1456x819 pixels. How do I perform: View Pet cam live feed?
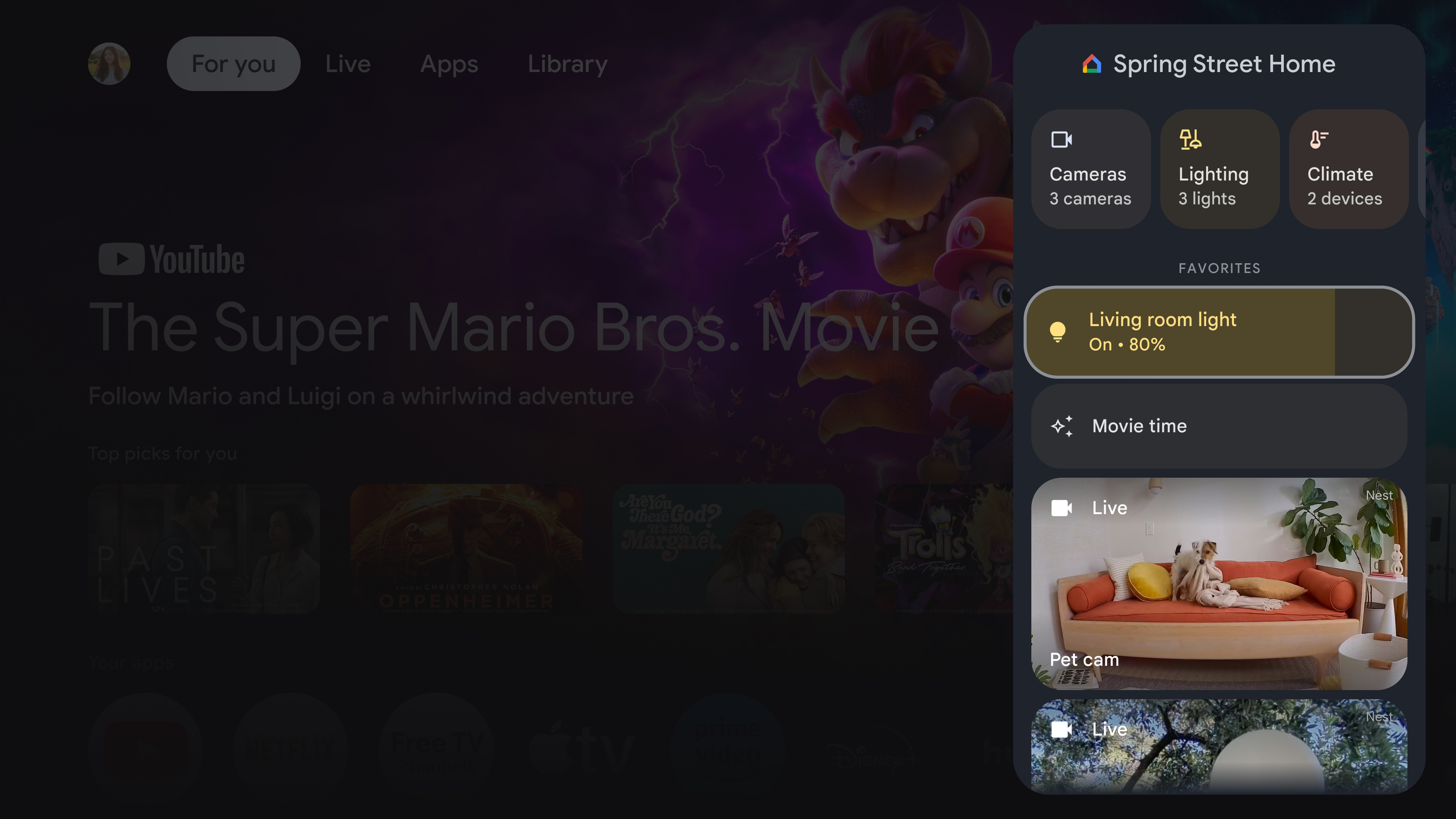[x=1219, y=583]
